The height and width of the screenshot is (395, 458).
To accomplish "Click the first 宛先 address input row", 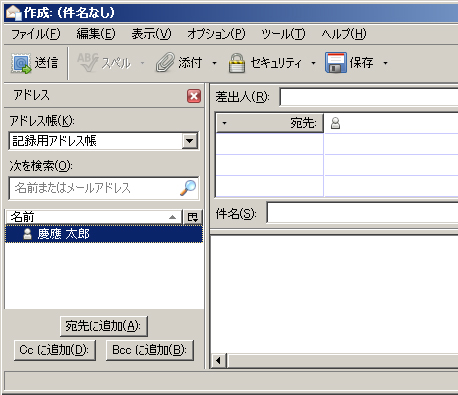I will point(391,123).
